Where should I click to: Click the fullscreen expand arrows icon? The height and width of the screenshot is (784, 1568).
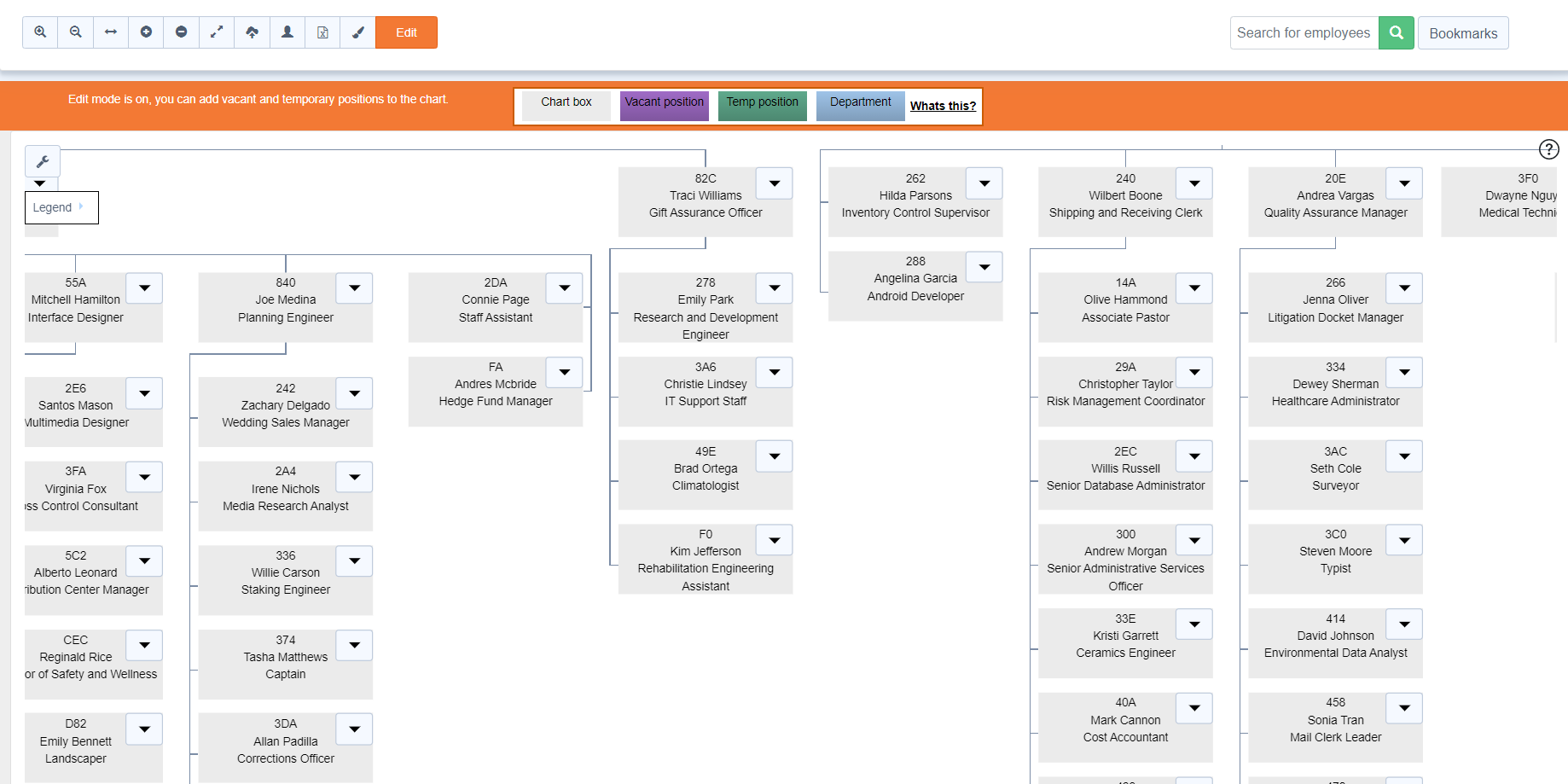coord(217,32)
